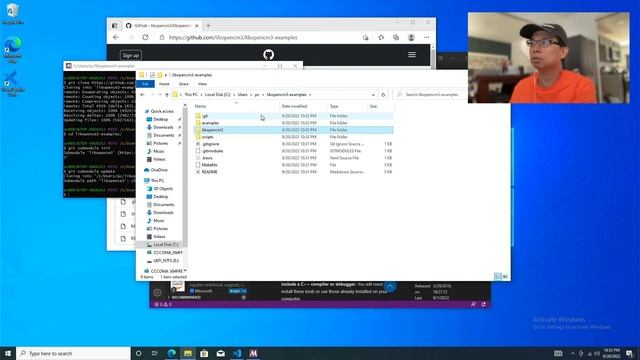Open UEFI_NTFS drive in navigation pane
Image resolution: width=640 pixels, height=360 pixels.
click(x=166, y=260)
